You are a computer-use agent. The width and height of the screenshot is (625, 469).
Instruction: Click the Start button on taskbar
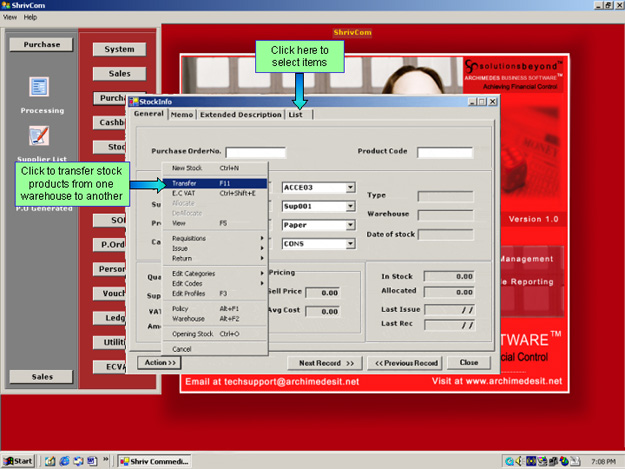point(18,461)
